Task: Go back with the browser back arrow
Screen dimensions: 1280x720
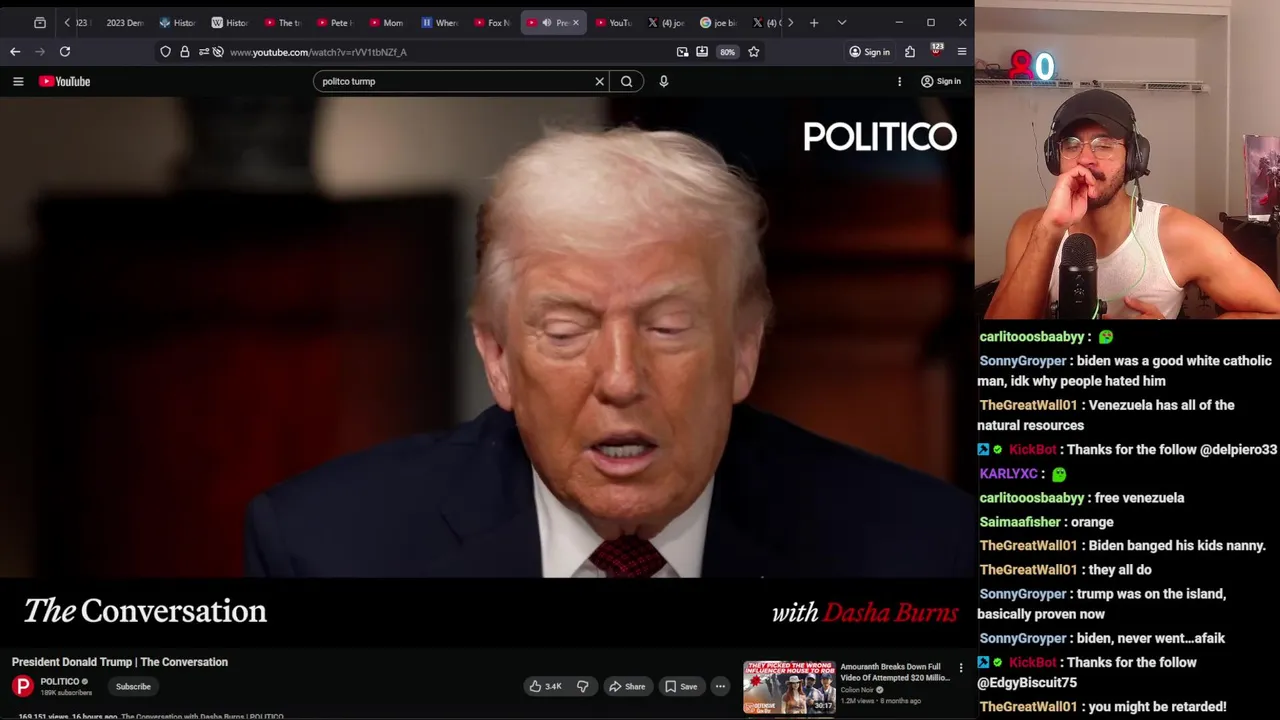Action: (x=15, y=51)
